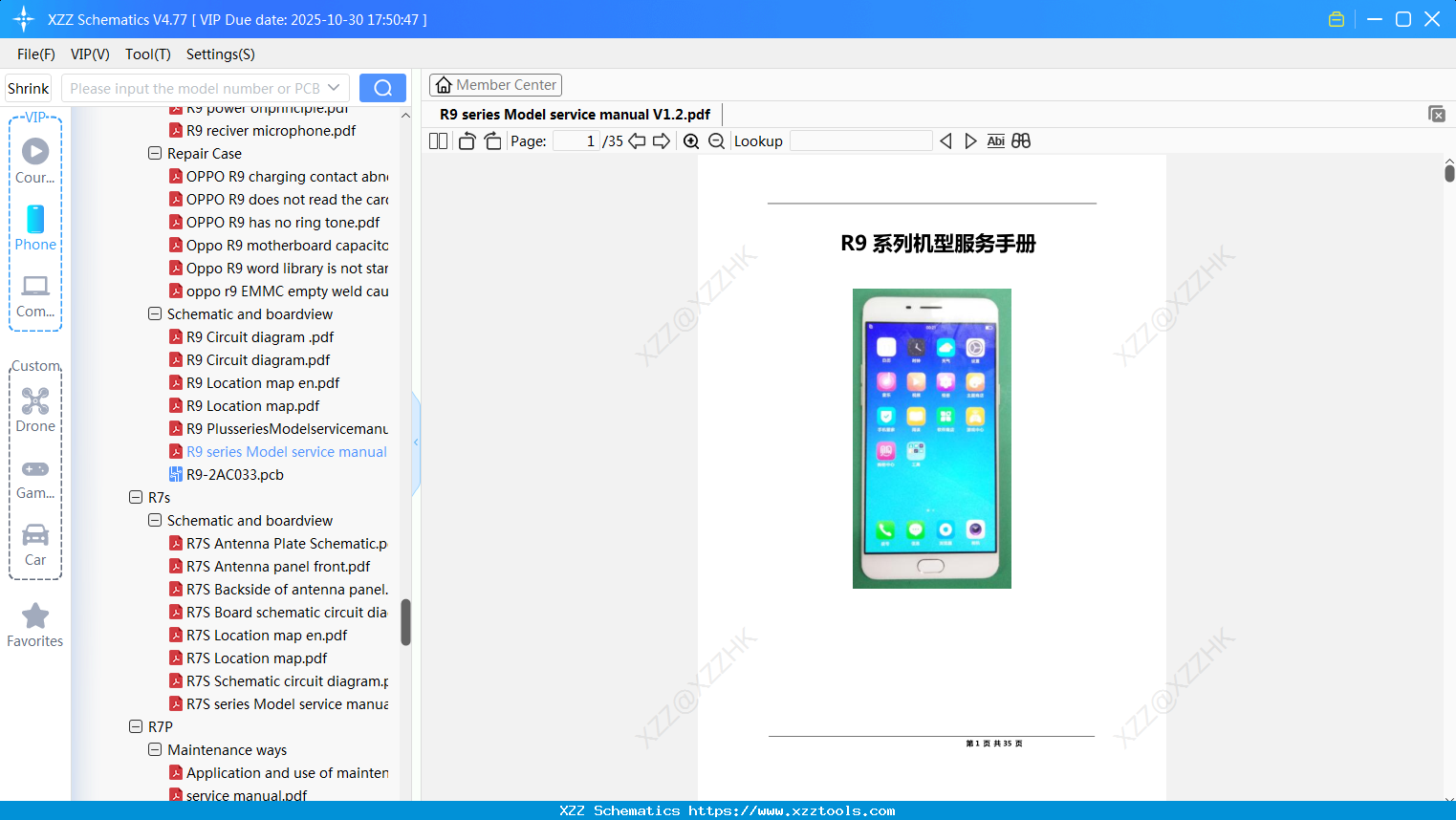Click the yellow toolbox icon in title bar

tap(1336, 18)
